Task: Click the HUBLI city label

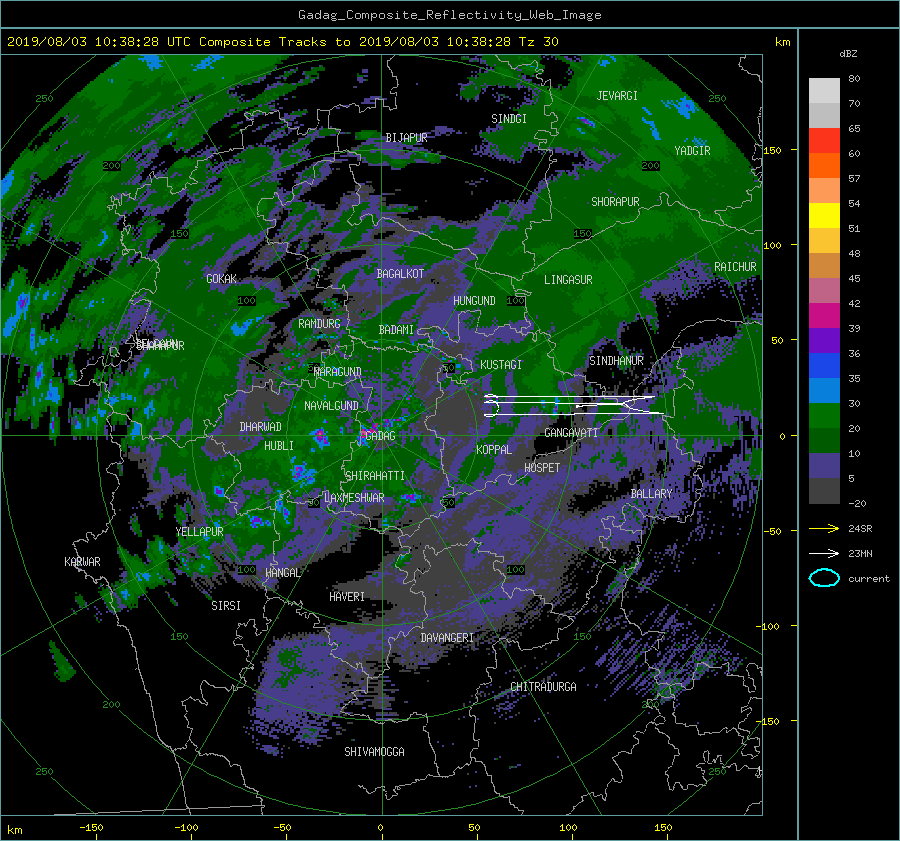Action: [279, 446]
